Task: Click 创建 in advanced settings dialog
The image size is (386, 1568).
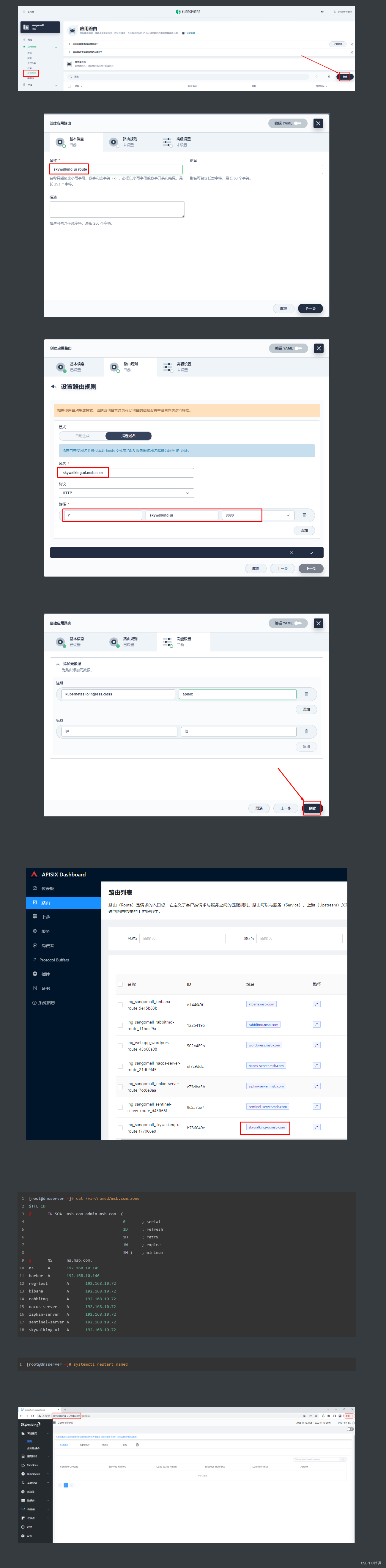Action: tap(312, 808)
